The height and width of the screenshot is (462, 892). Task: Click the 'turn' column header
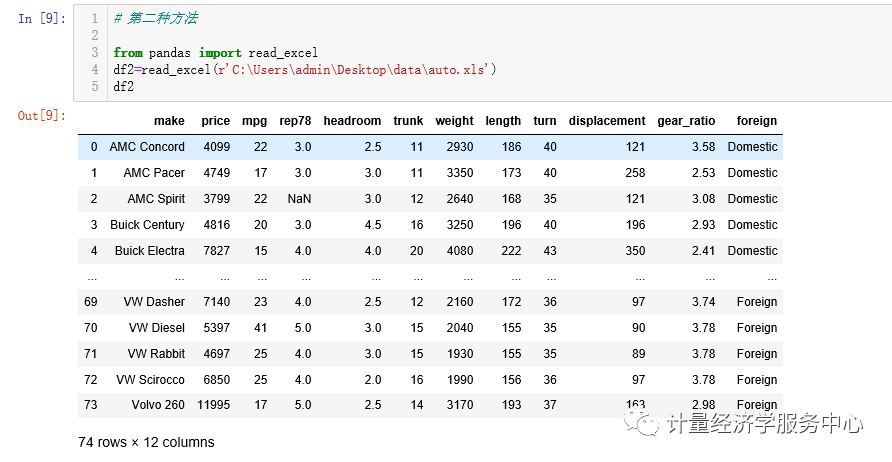[x=545, y=121]
